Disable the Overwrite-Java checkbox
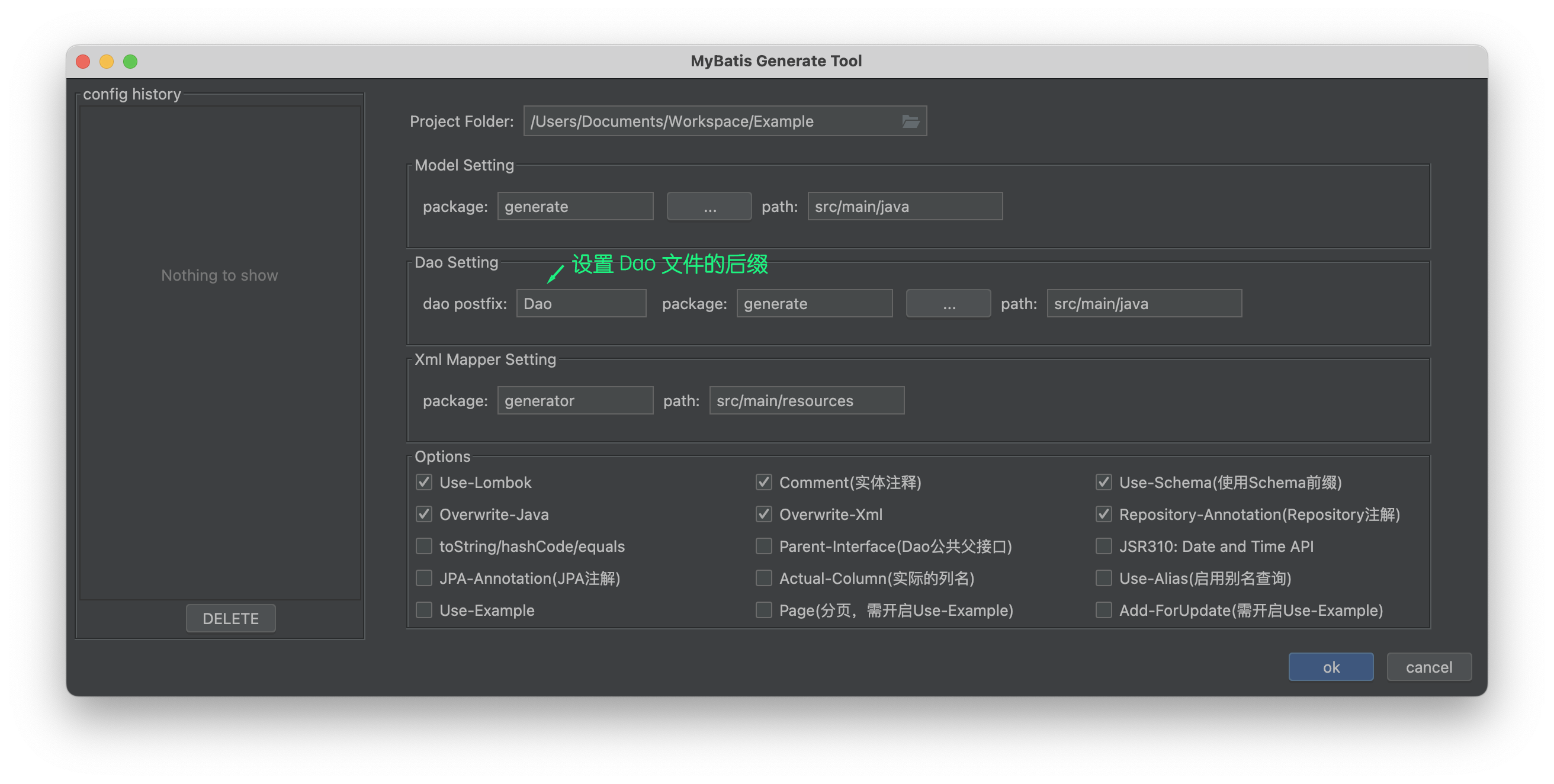The height and width of the screenshot is (784, 1554). [424, 515]
